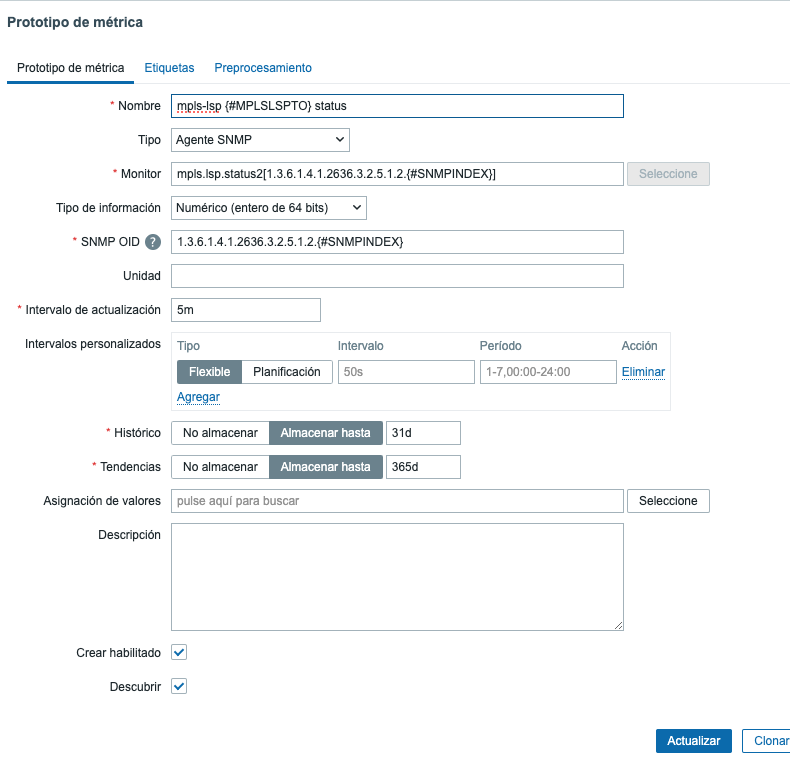Toggle the Descubrir checkbox
Image resolution: width=790 pixels, height=761 pixels.
[x=179, y=687]
